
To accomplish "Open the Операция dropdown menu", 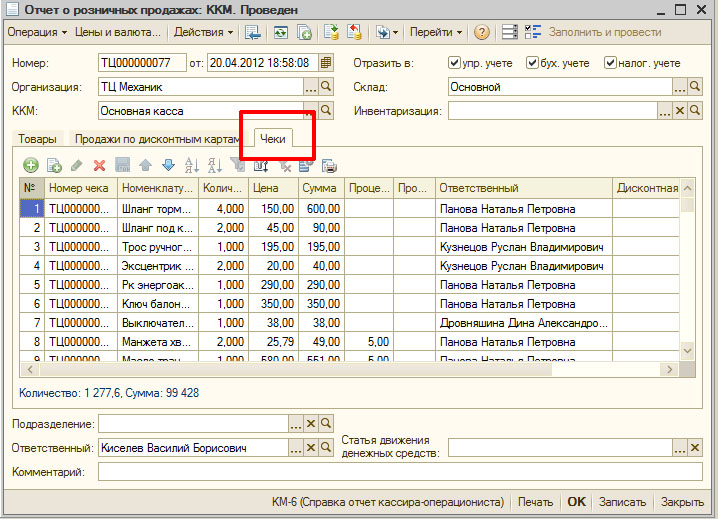I will tap(37, 32).
